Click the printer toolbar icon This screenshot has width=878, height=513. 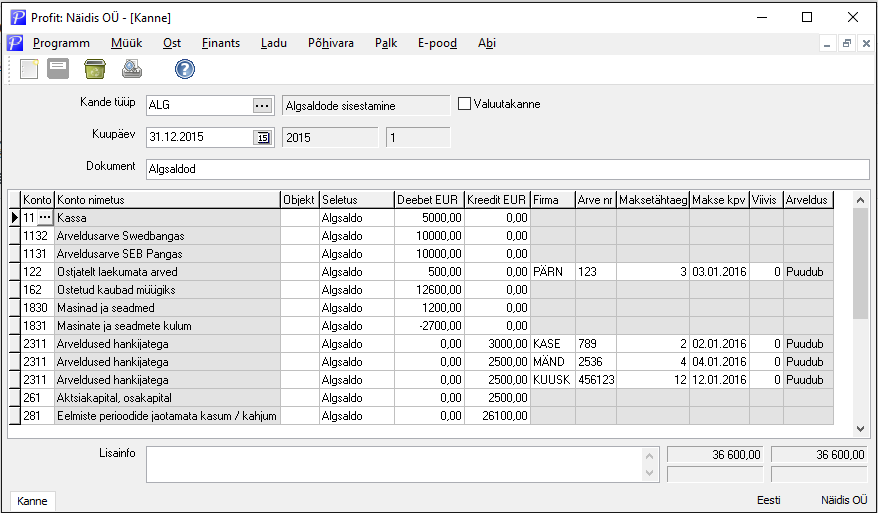coord(132,69)
